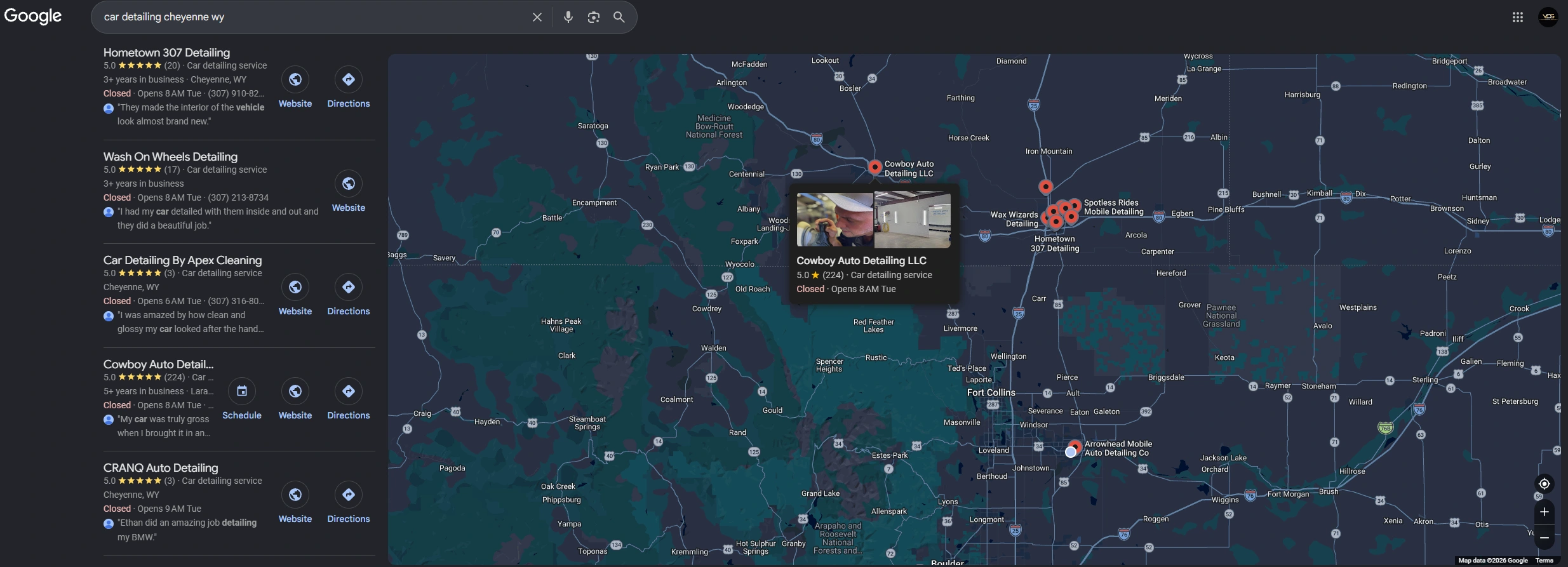Zoom out on the map
The width and height of the screenshot is (1568, 567).
pyautogui.click(x=1545, y=538)
